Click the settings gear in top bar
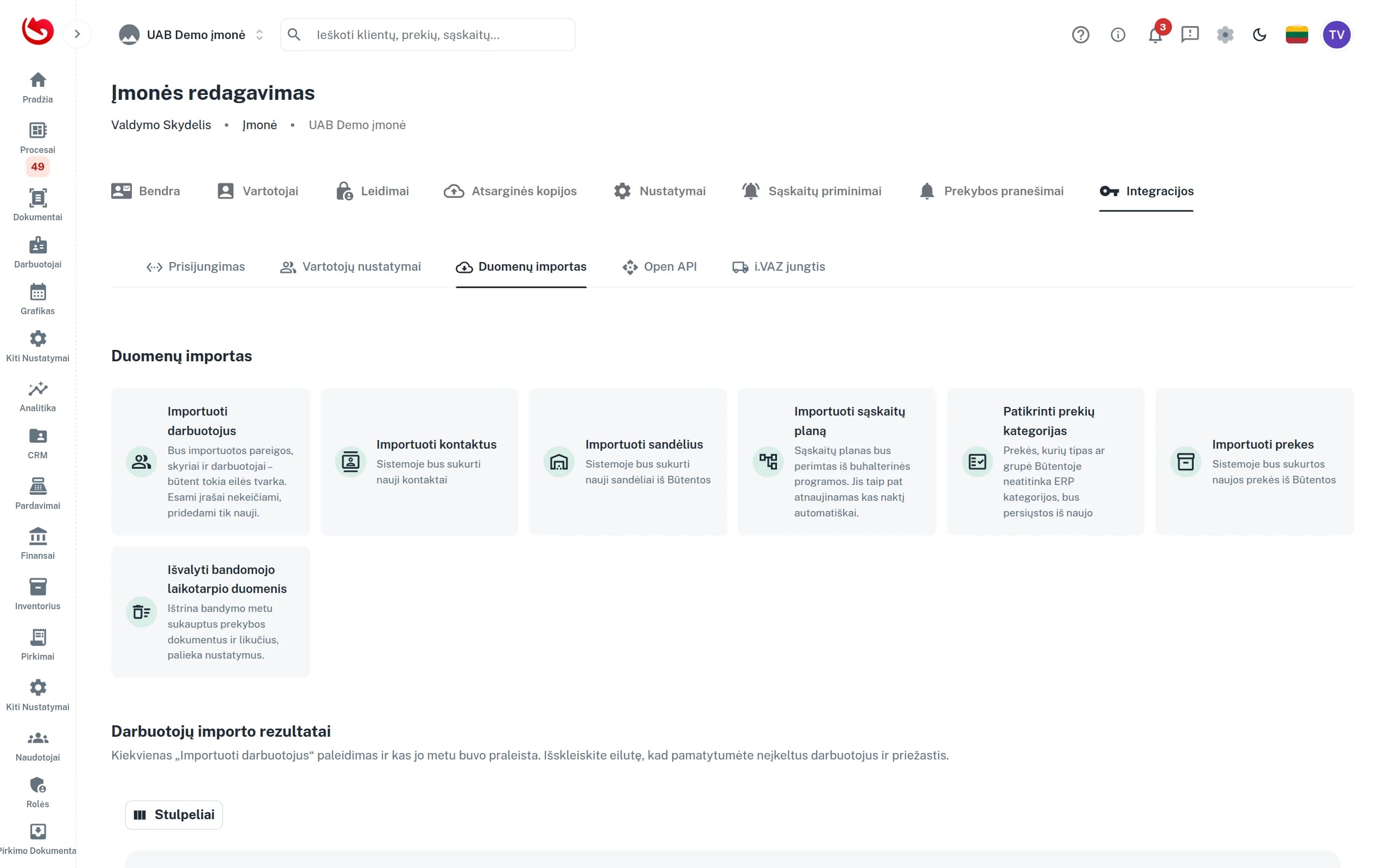 click(x=1225, y=34)
